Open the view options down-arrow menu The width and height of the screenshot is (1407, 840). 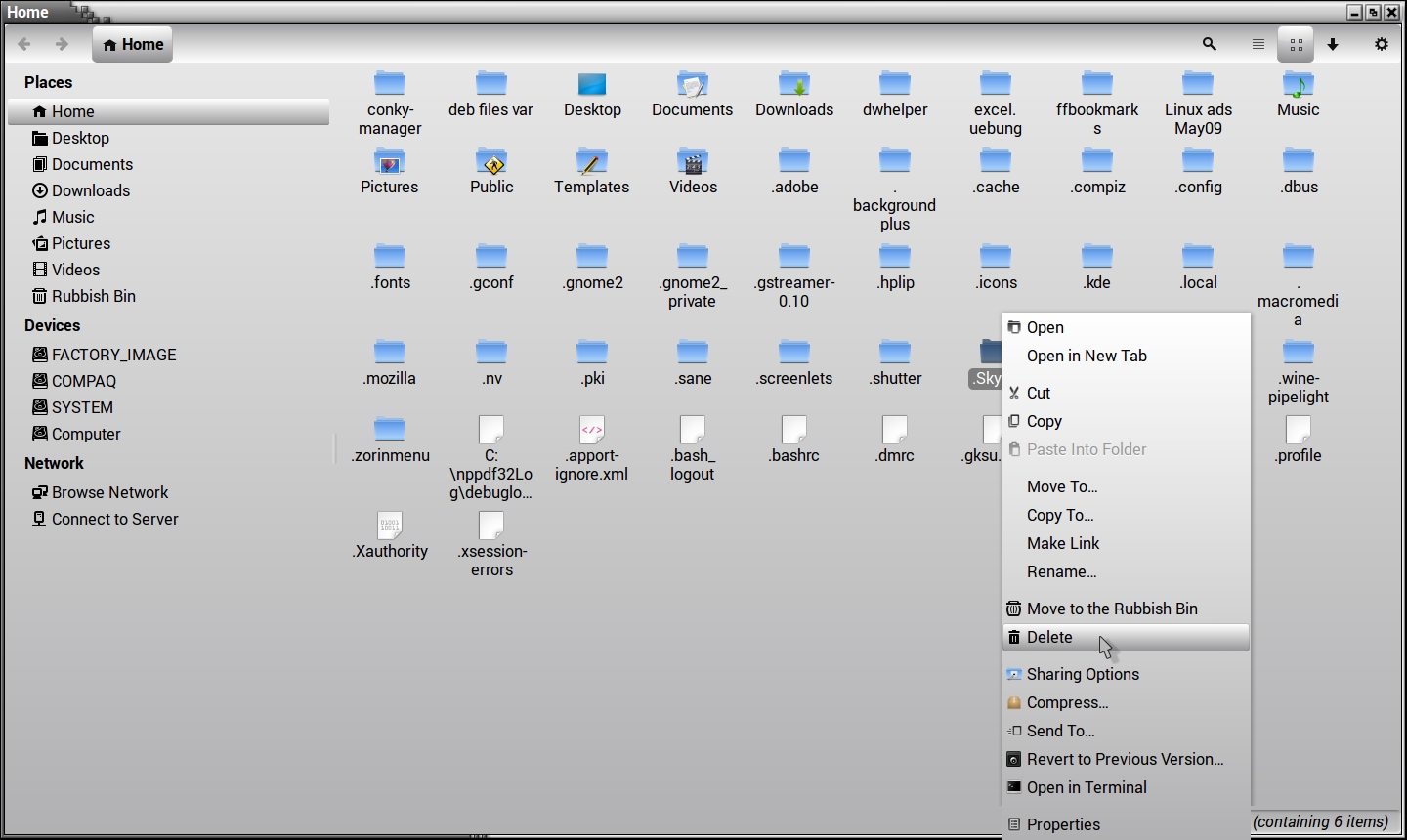[1333, 44]
